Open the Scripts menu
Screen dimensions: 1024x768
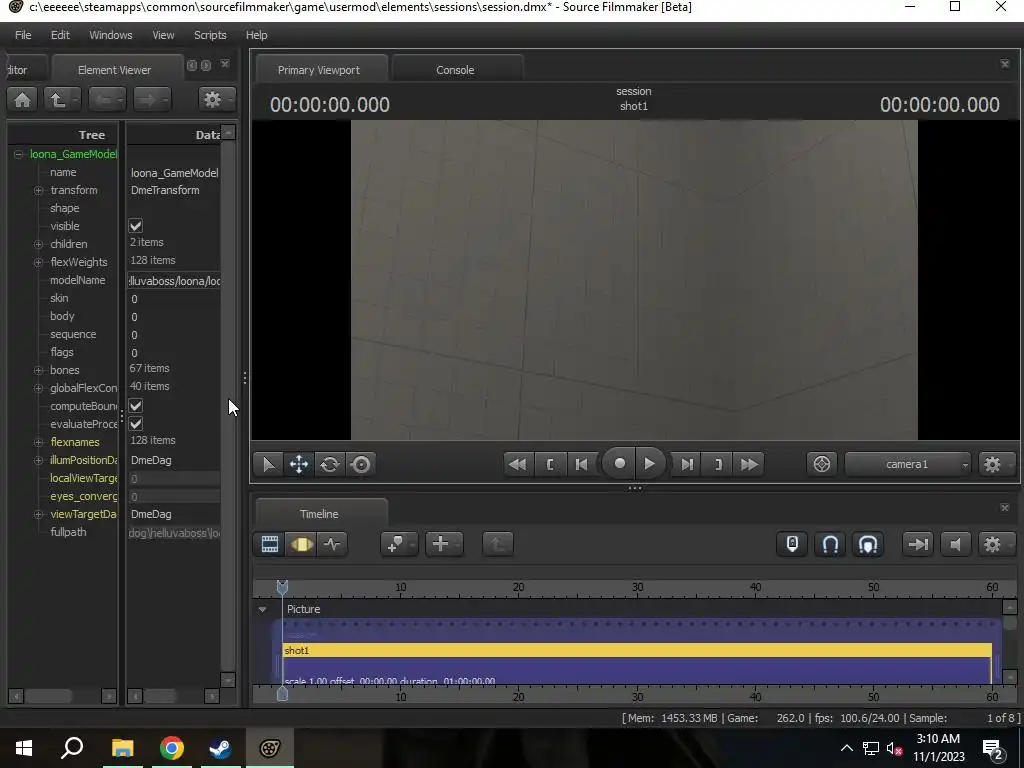(210, 35)
